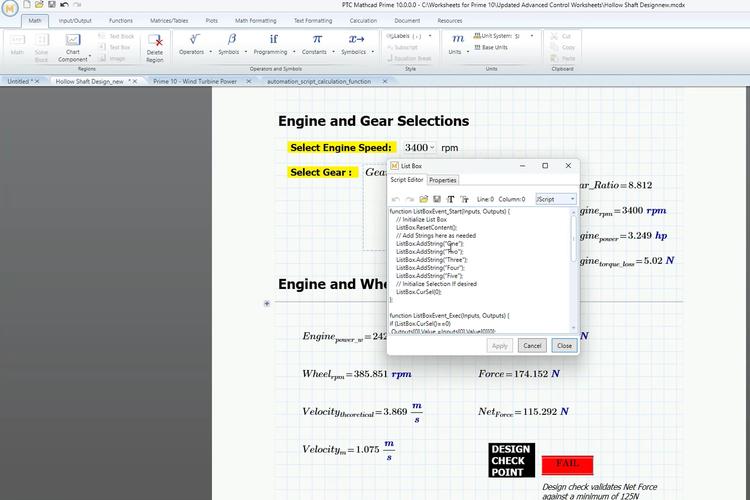Expand the JScript language dropdown
750x500 pixels.
[x=556, y=199]
